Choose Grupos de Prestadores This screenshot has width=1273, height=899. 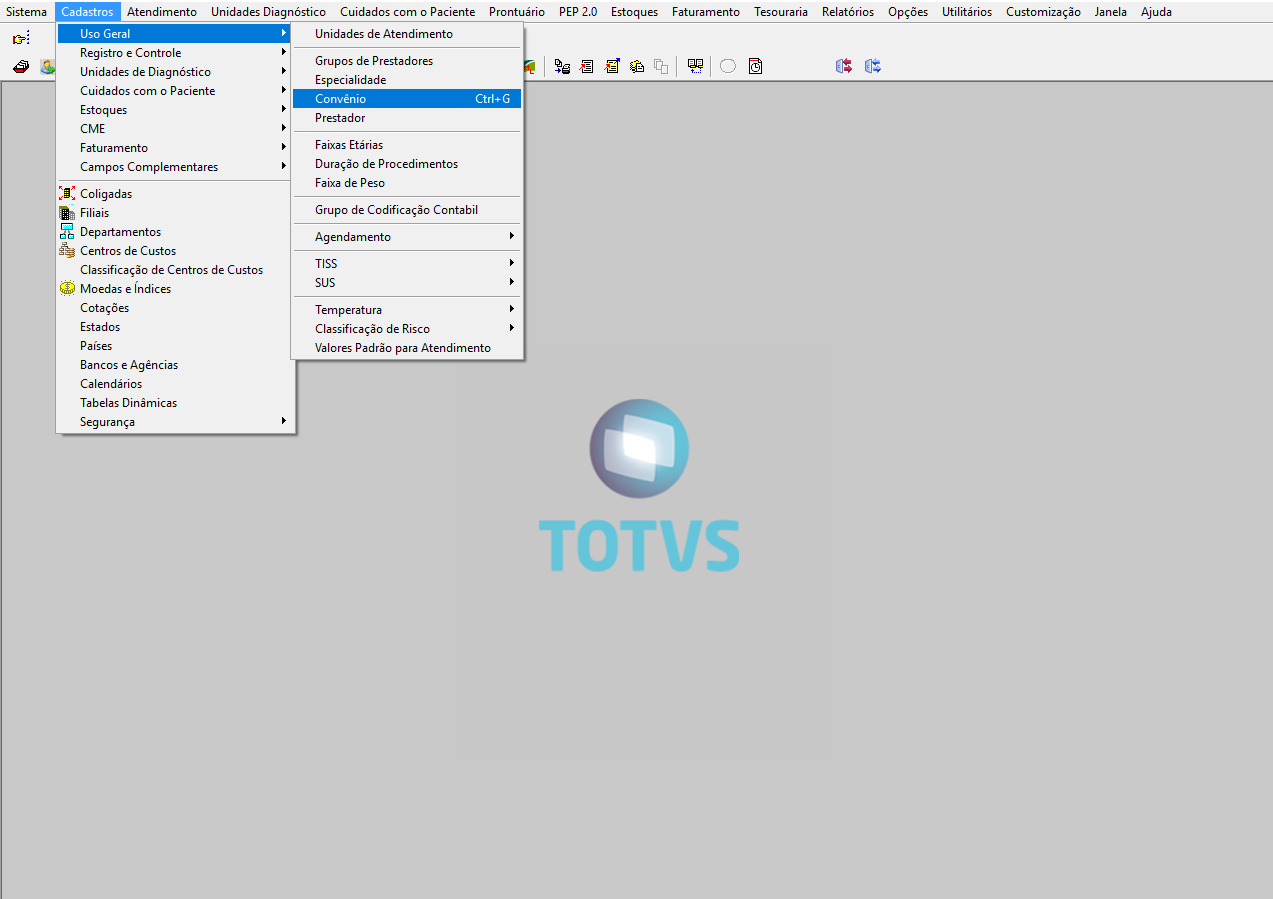click(x=407, y=61)
